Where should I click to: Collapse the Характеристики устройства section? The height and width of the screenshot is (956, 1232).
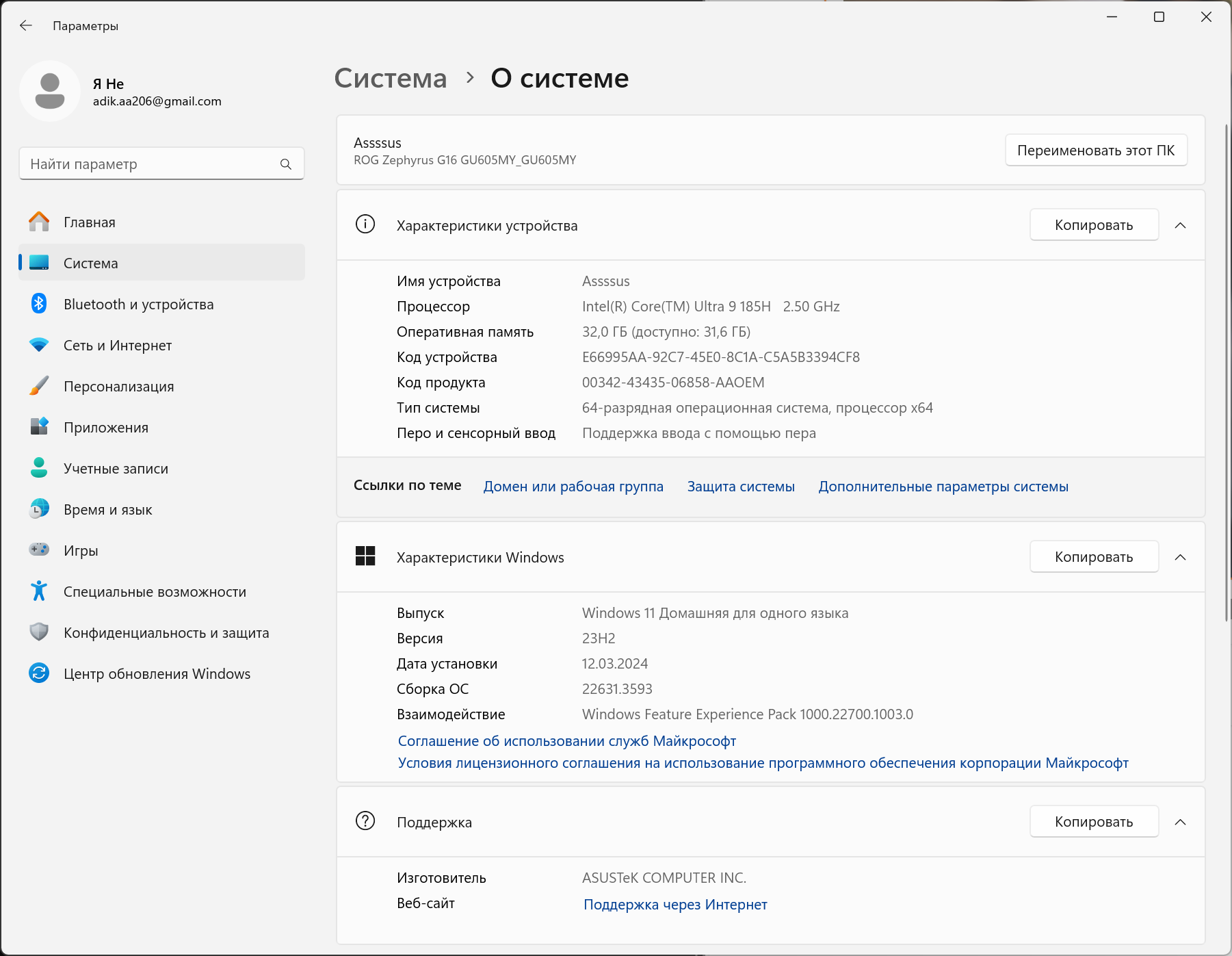1180,225
